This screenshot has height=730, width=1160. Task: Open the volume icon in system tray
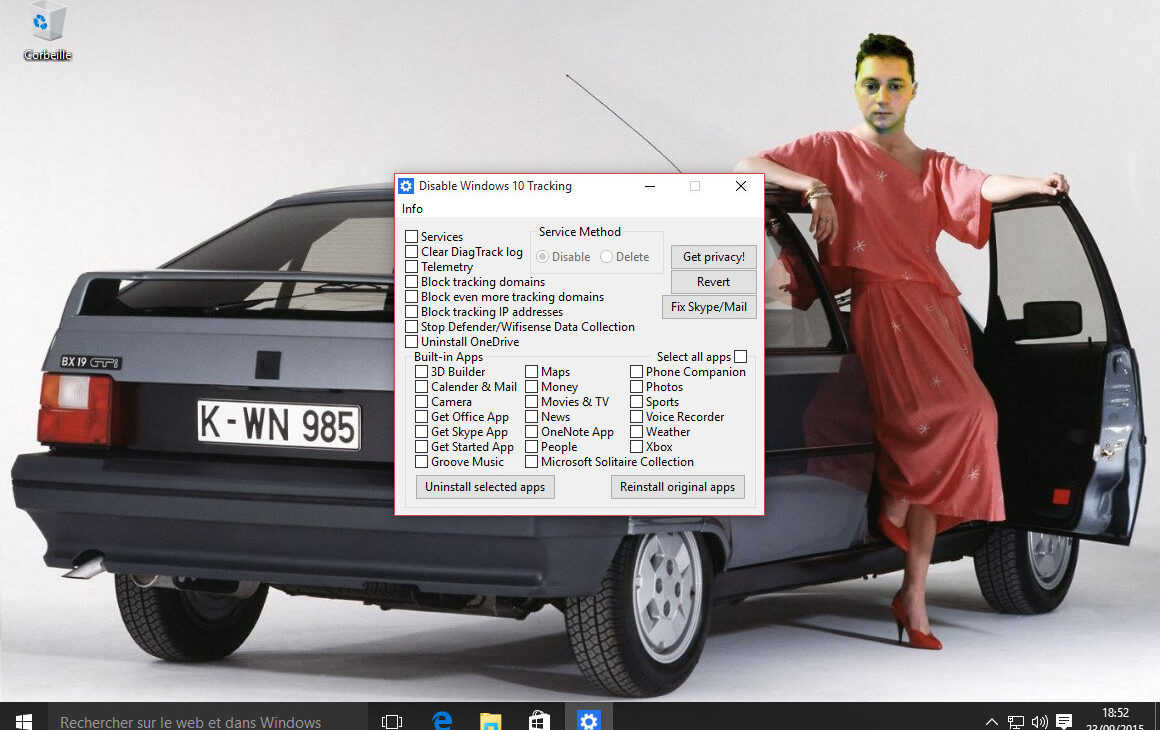click(x=1040, y=719)
